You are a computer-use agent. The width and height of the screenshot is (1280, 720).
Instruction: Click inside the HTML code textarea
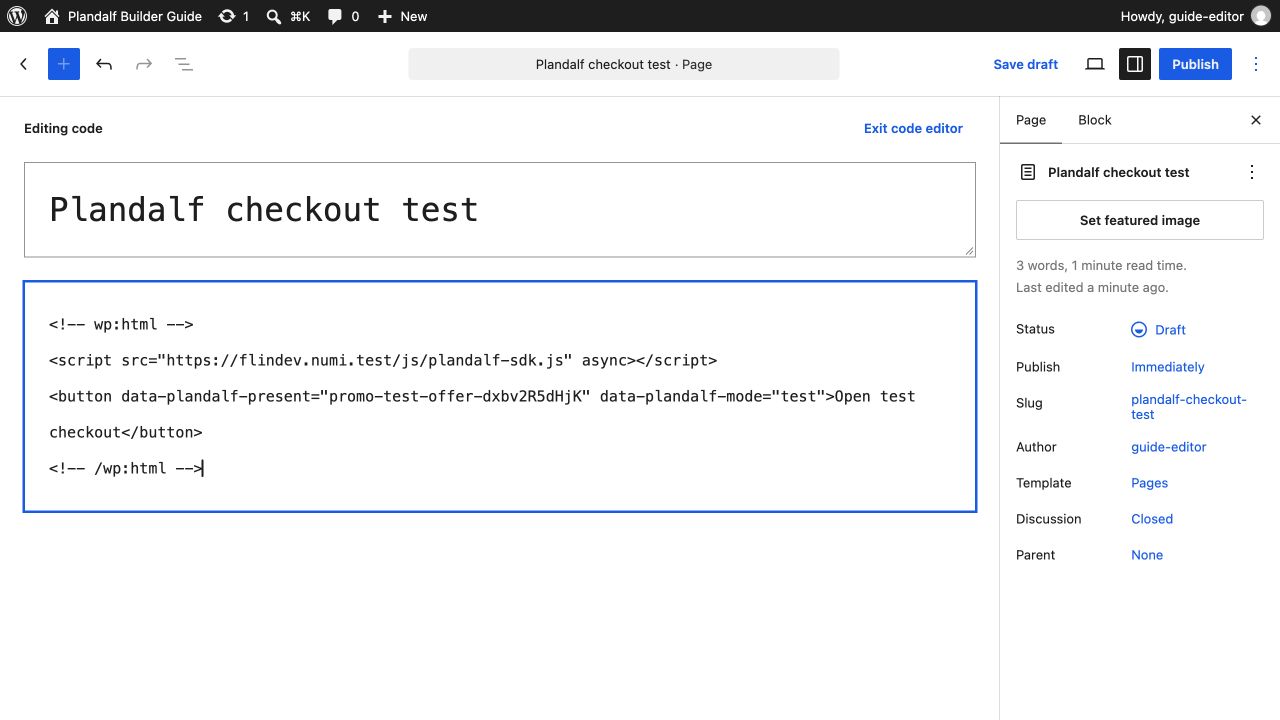(x=500, y=397)
